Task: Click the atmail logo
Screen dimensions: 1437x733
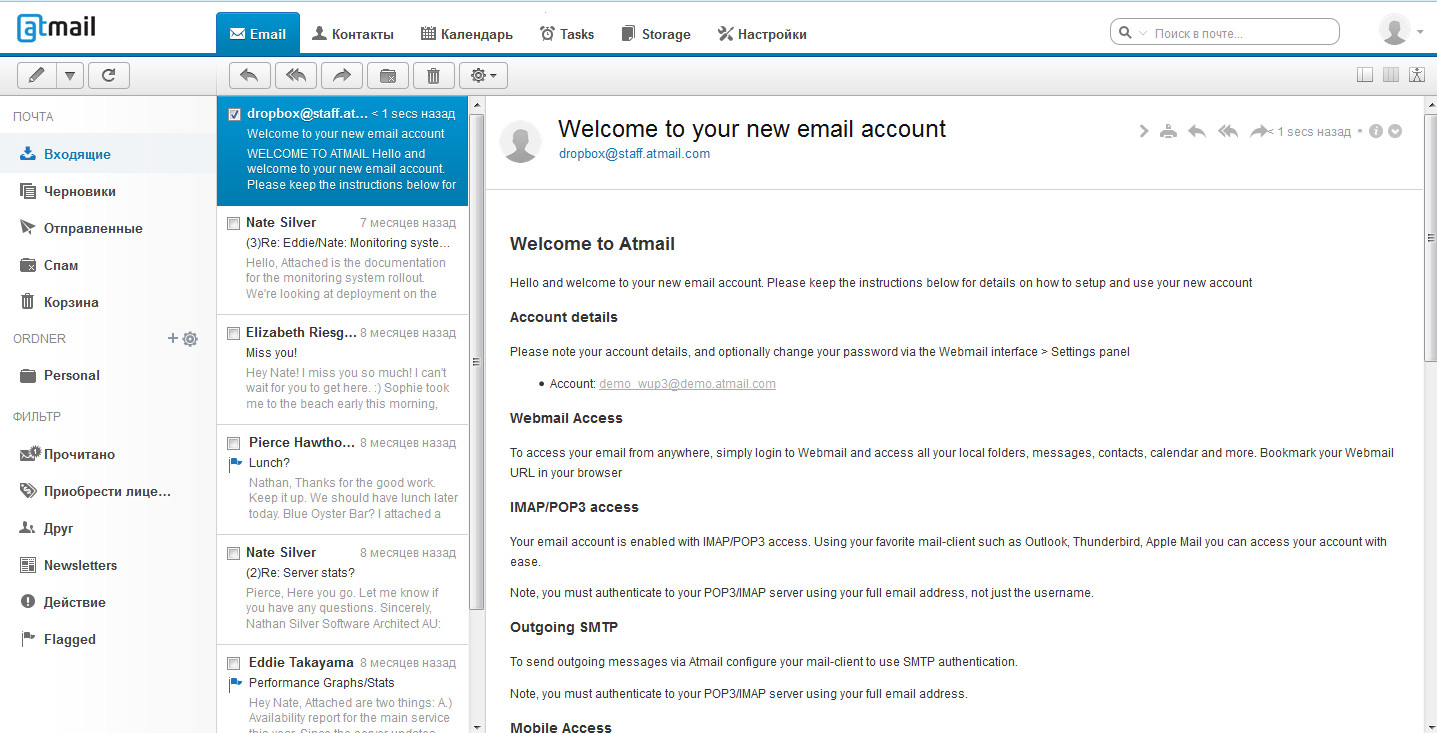Action: 56,27
